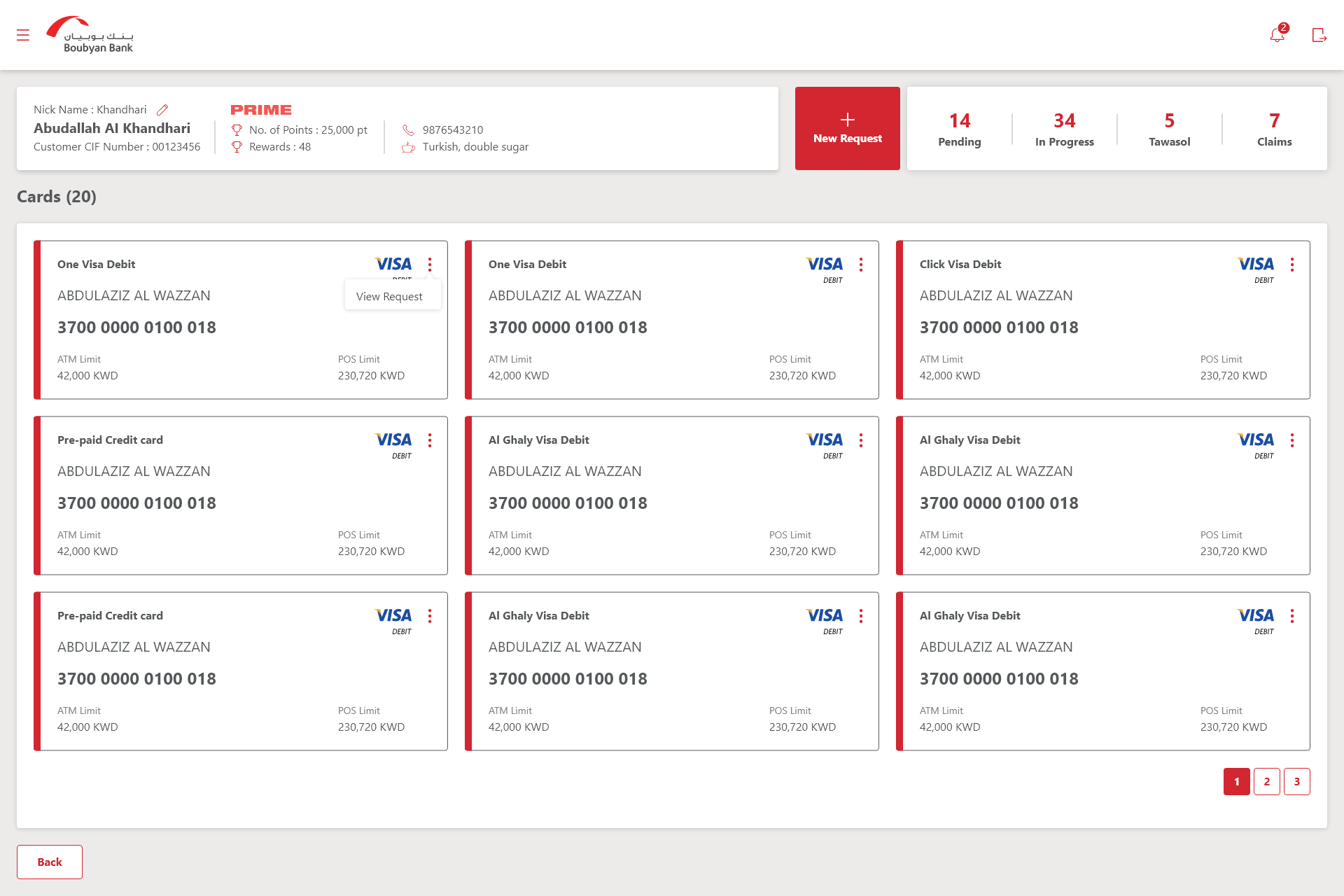The height and width of the screenshot is (896, 1344).
Task: Expand options for bottom-right Al Ghaly card
Action: [1291, 616]
